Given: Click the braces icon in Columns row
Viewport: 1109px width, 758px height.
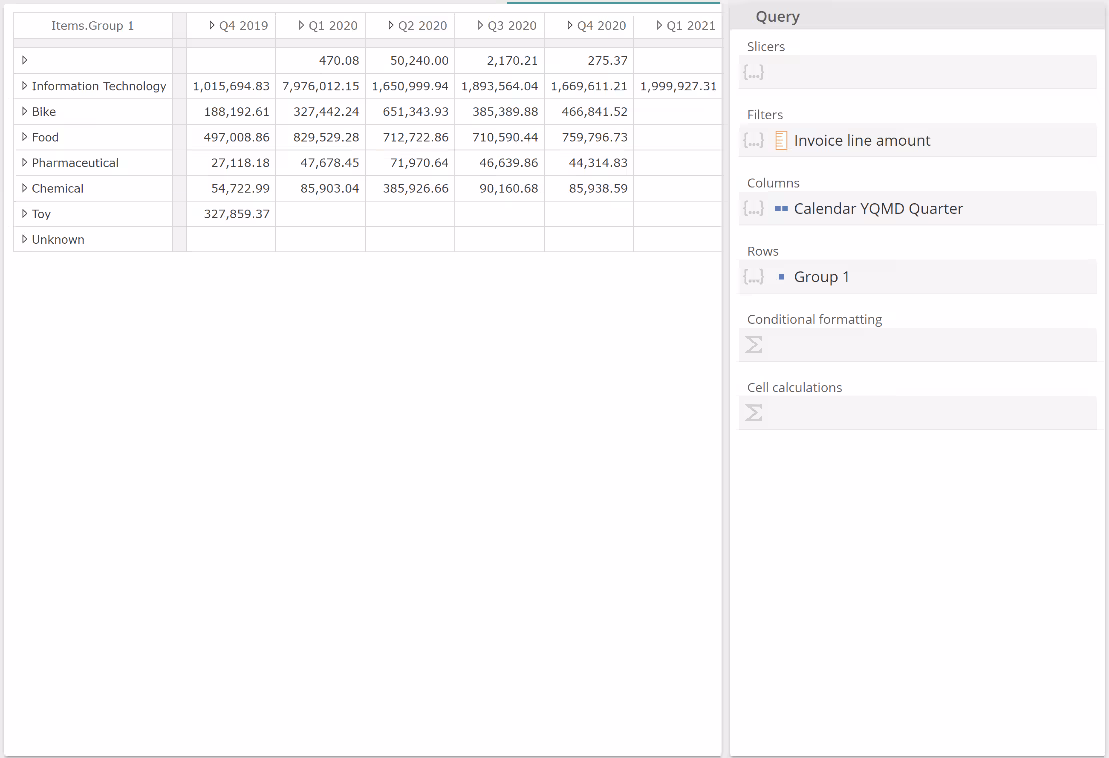Looking at the screenshot, I should (x=754, y=209).
